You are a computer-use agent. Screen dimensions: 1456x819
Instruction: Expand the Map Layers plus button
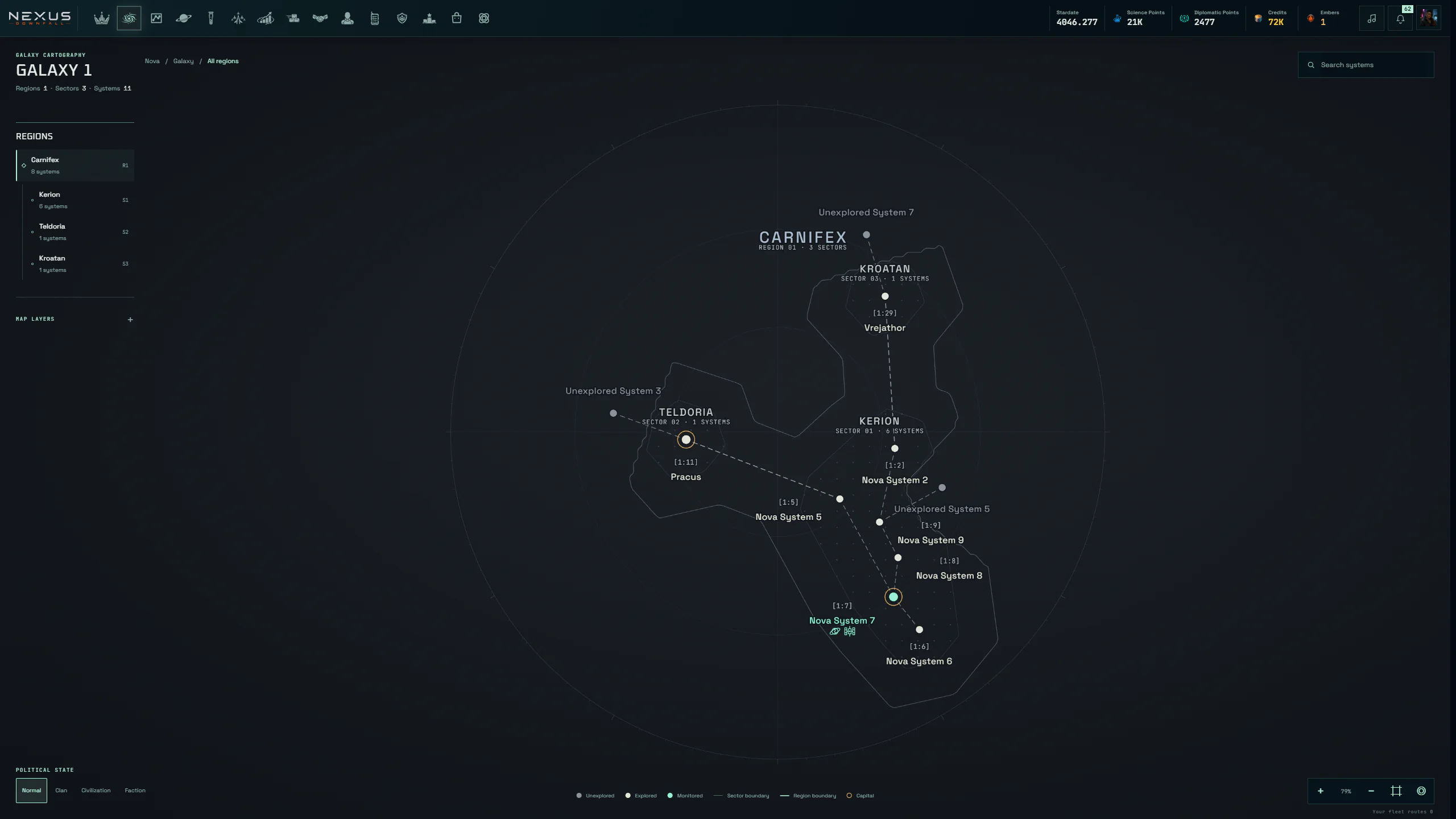pyautogui.click(x=130, y=320)
